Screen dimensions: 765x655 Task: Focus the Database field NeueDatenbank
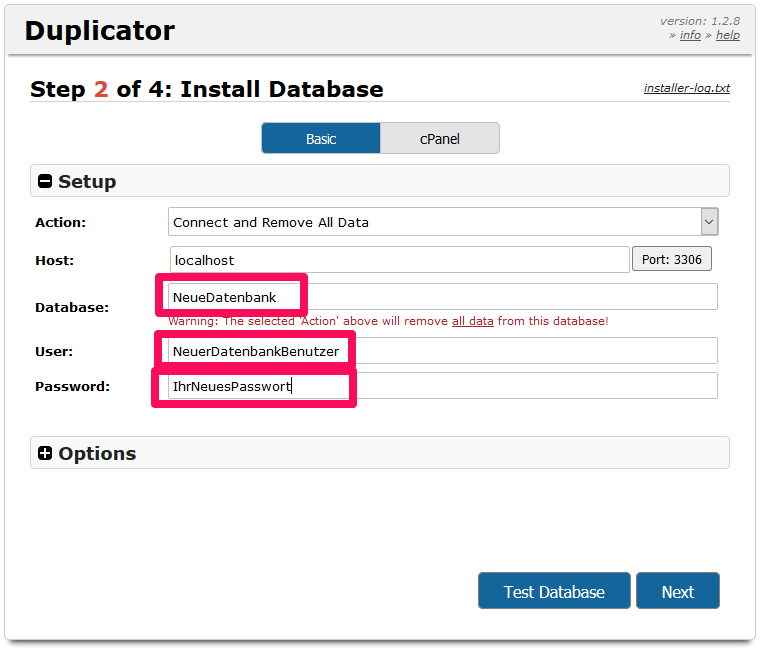click(443, 297)
